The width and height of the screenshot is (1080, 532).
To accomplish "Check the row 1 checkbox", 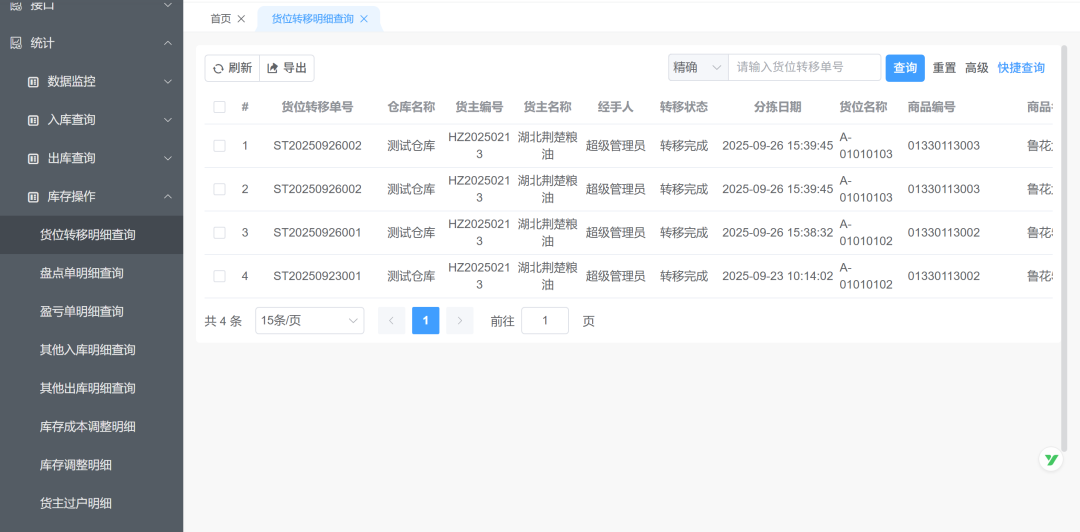I will pyautogui.click(x=219, y=146).
